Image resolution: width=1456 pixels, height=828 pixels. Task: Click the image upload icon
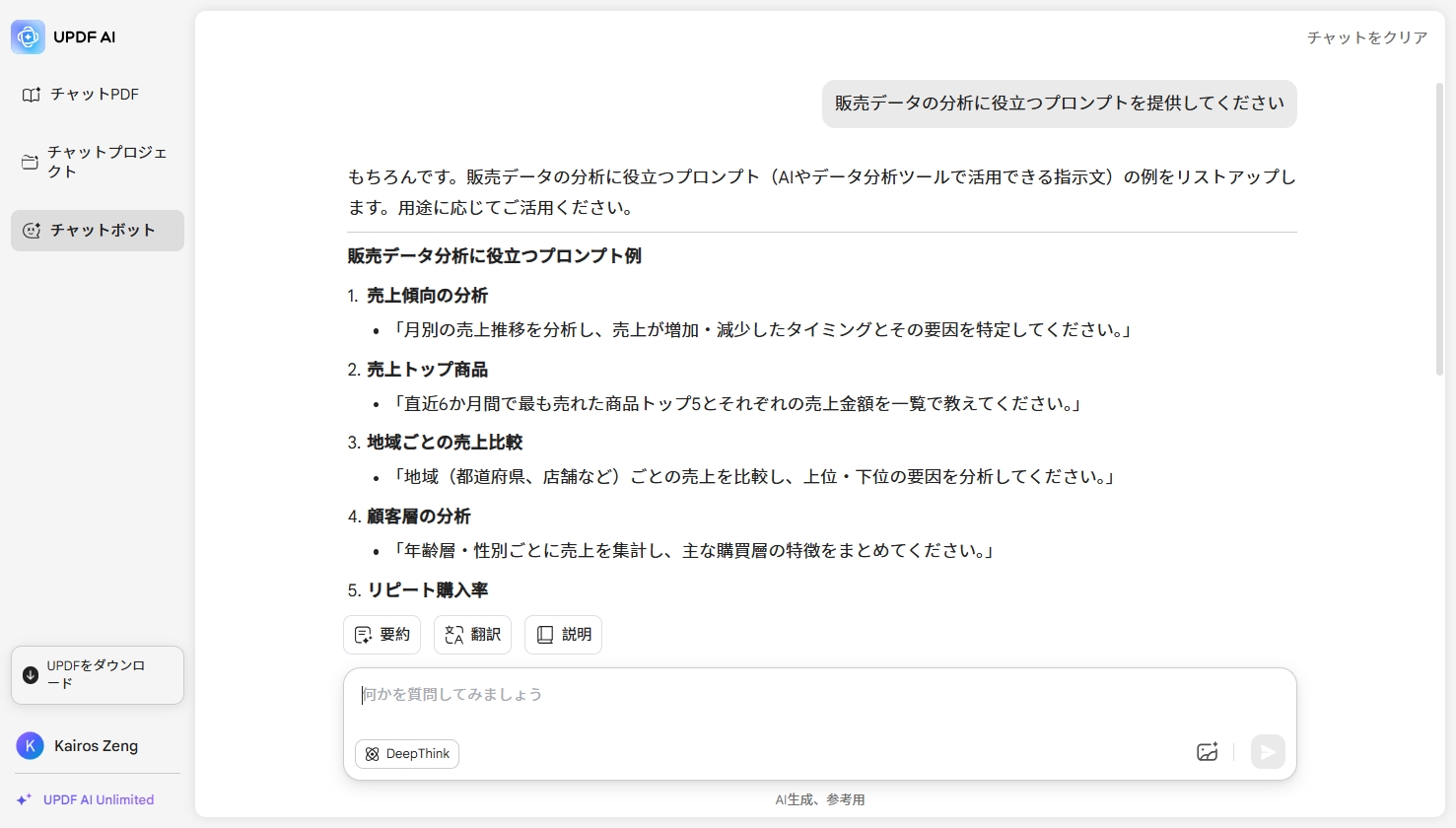pyautogui.click(x=1208, y=752)
